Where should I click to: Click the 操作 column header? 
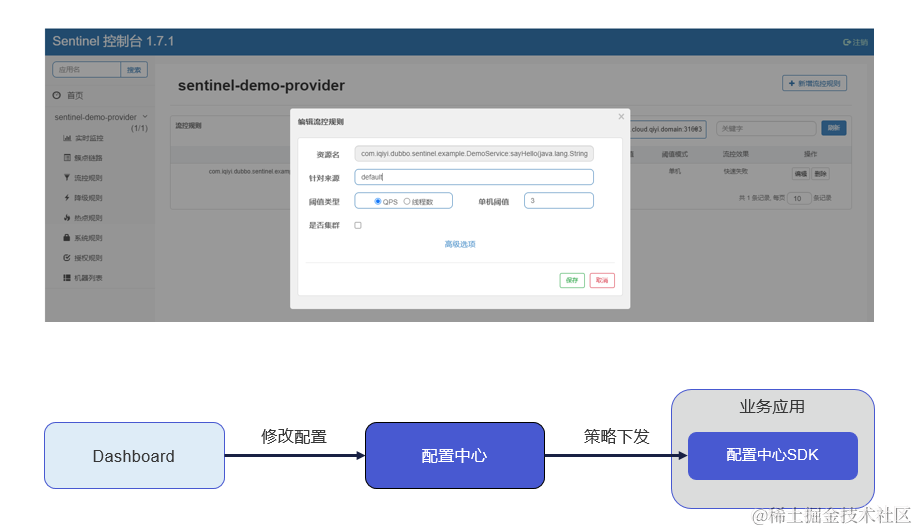coord(810,155)
